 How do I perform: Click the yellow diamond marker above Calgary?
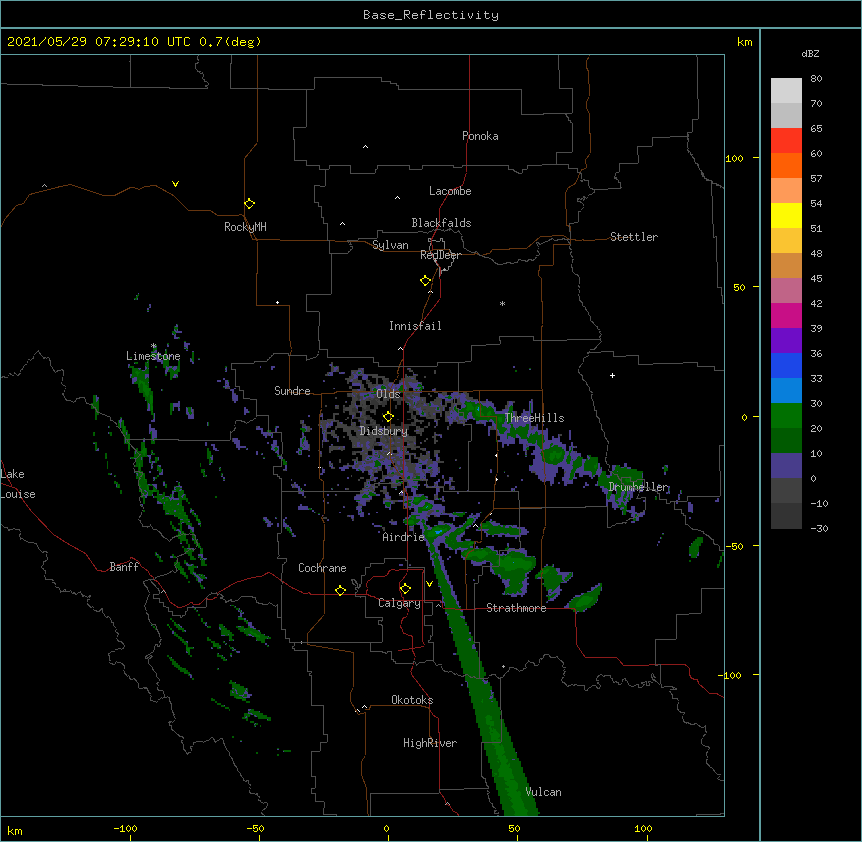405,589
